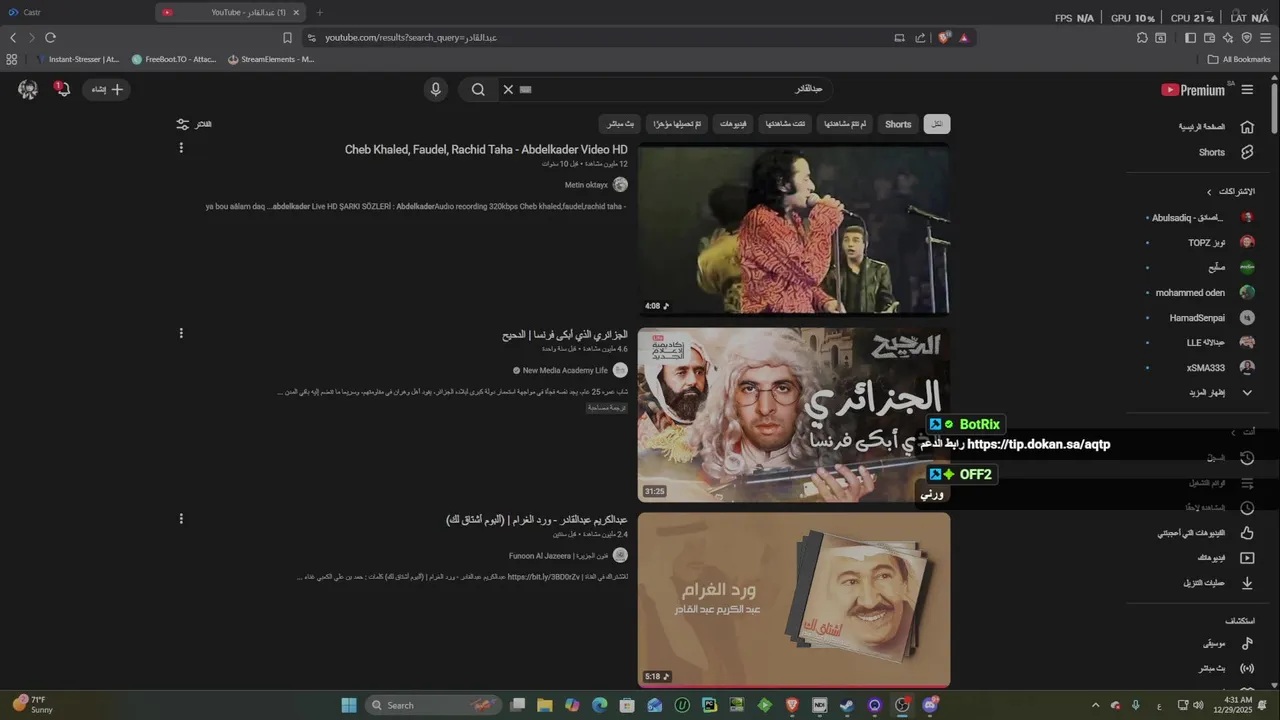
Task: Open a new browser tab with plus
Action: point(320,12)
